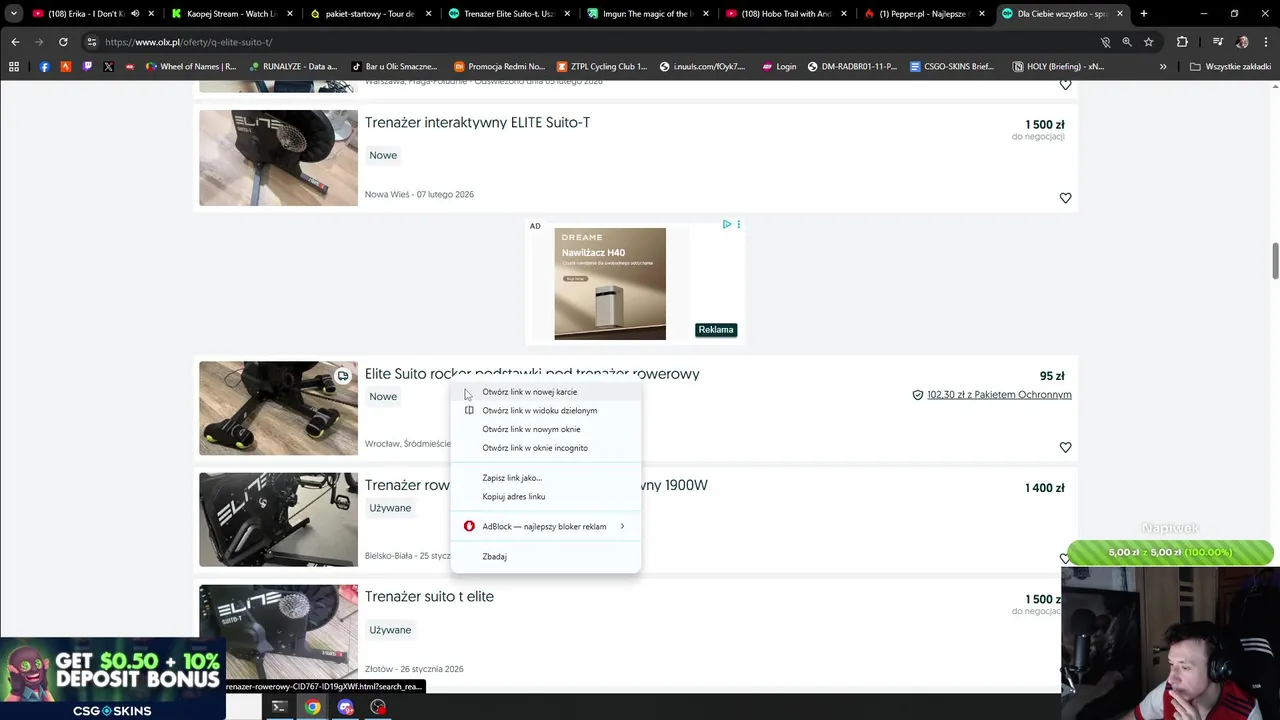Viewport: 1280px width, 720px height.
Task: Select 'Otwórz link w nowym oknie'
Action: [x=546, y=429]
